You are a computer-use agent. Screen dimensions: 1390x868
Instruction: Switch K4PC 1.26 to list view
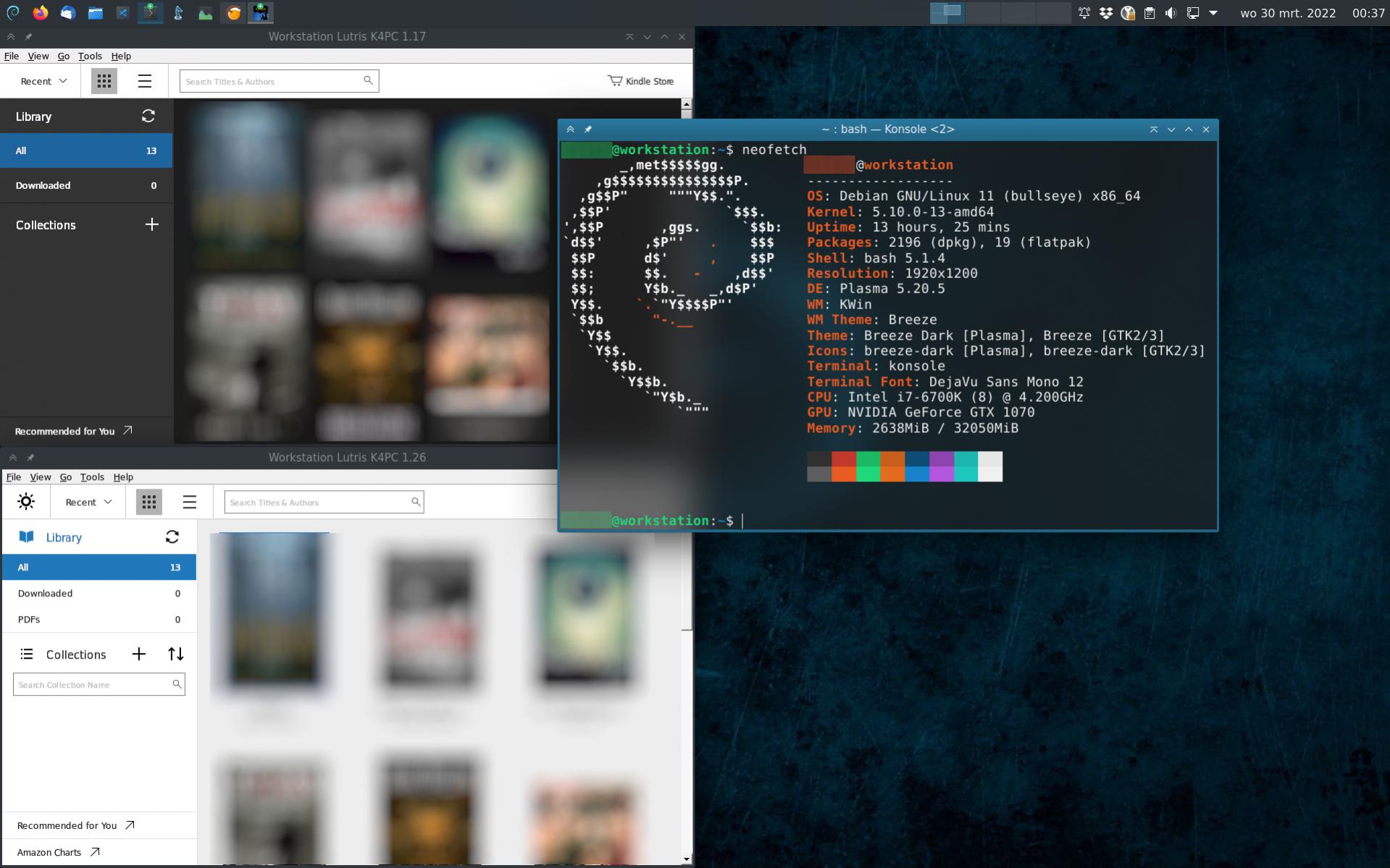coord(190,502)
